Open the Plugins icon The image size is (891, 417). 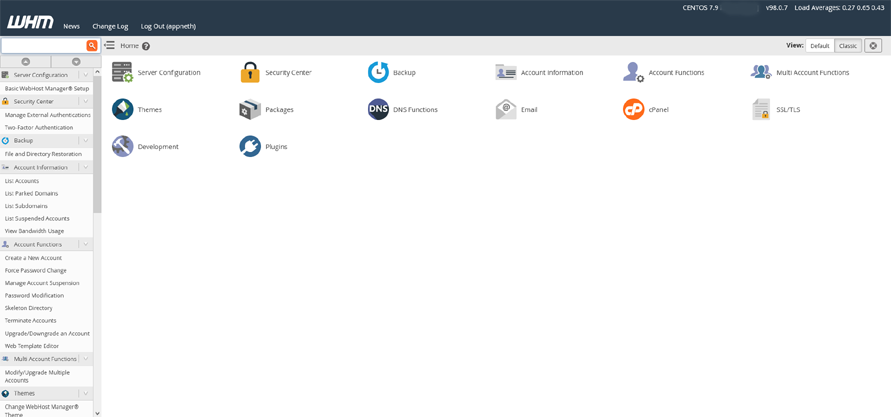tap(250, 146)
